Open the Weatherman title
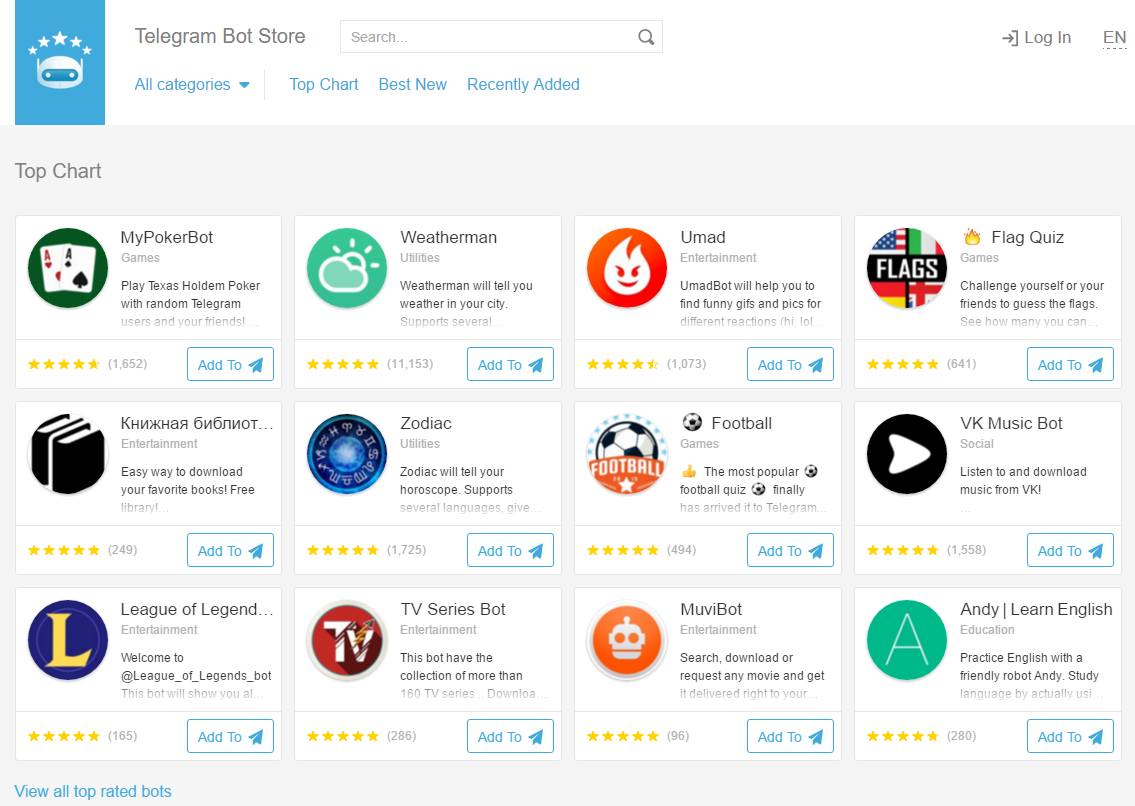This screenshot has width=1135, height=806. [x=449, y=238]
